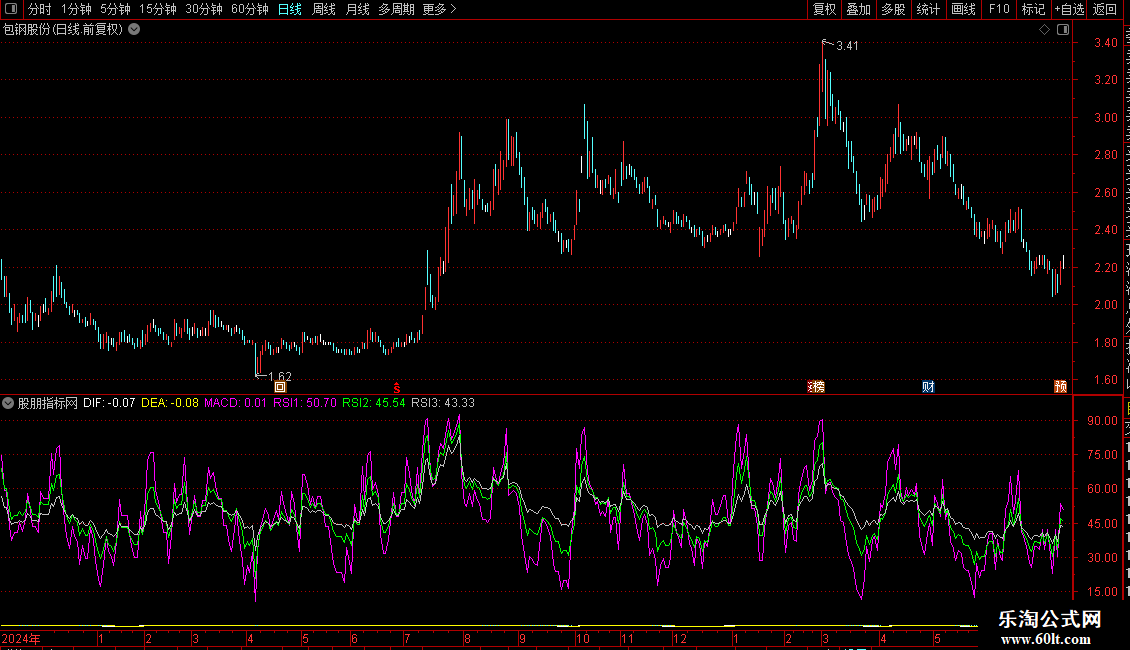Click the red S marker on the timeline
This screenshot has width=1130, height=650.
click(396, 388)
